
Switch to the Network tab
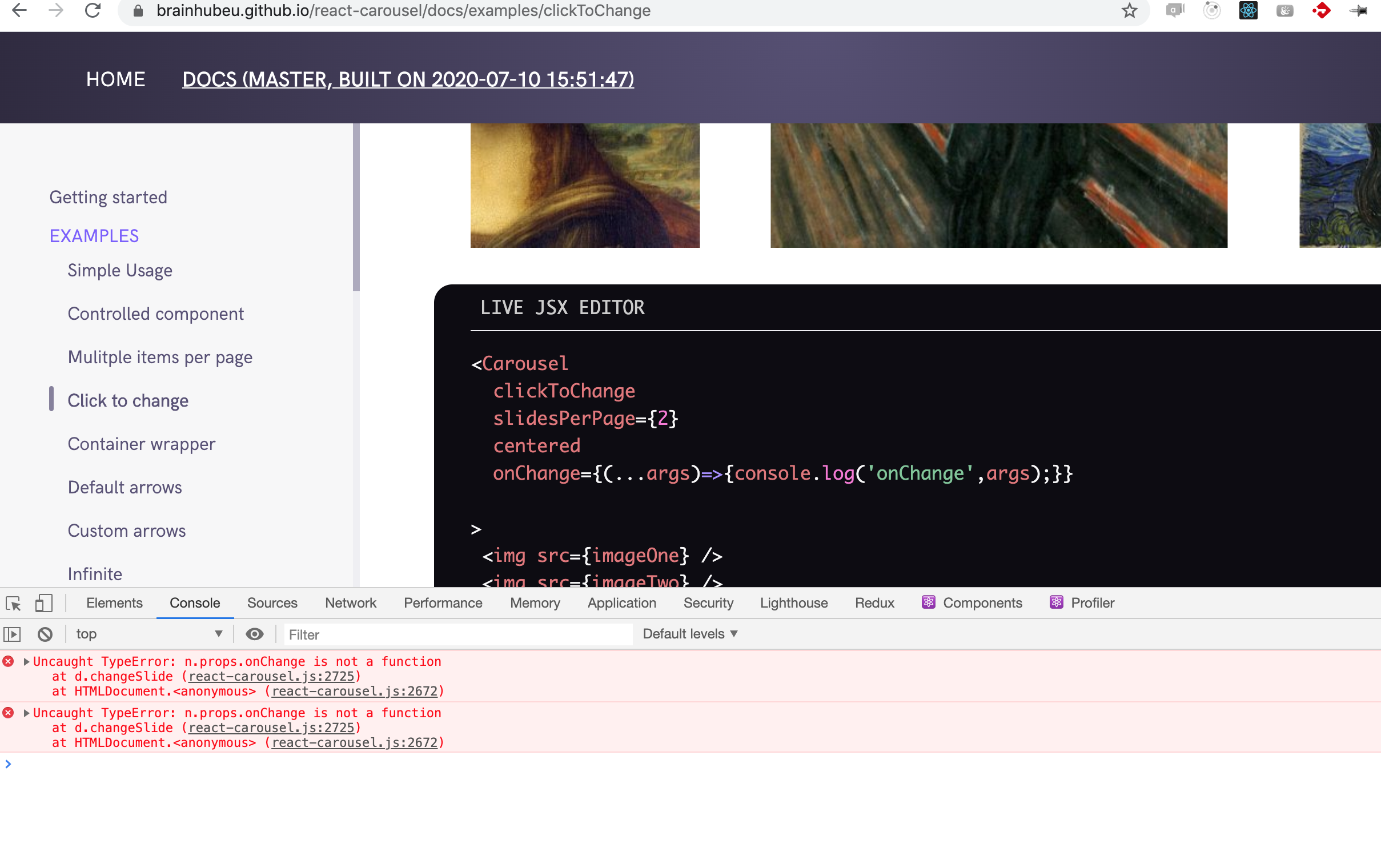click(x=351, y=603)
